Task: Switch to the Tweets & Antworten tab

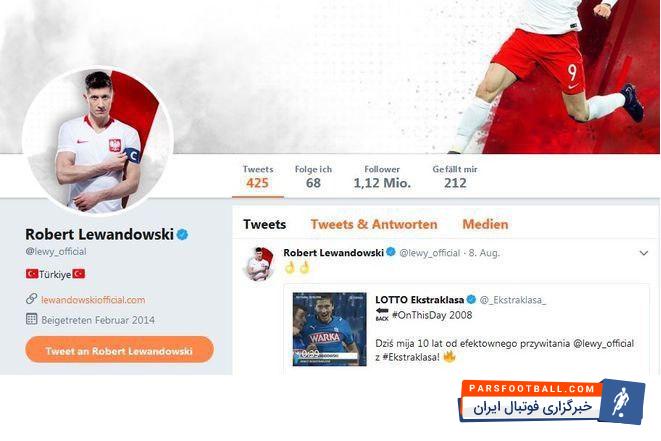Action: (374, 224)
